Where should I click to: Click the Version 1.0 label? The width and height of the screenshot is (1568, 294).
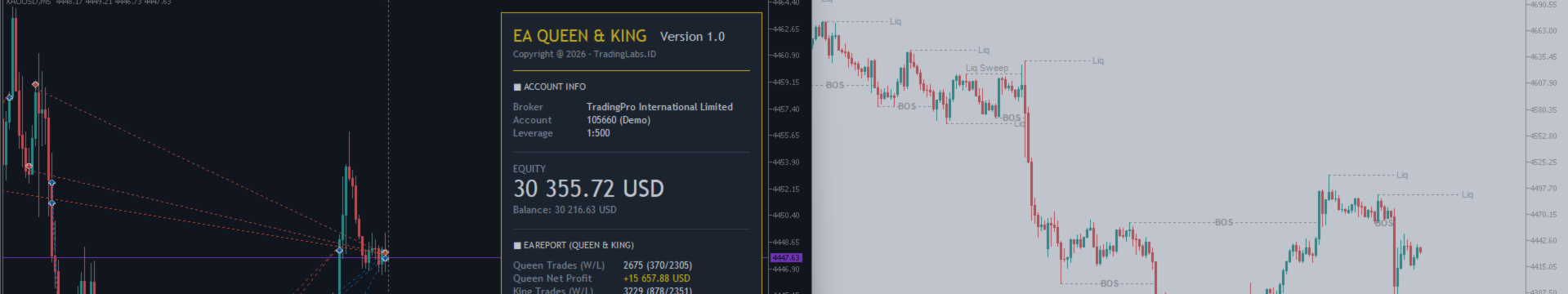click(692, 37)
